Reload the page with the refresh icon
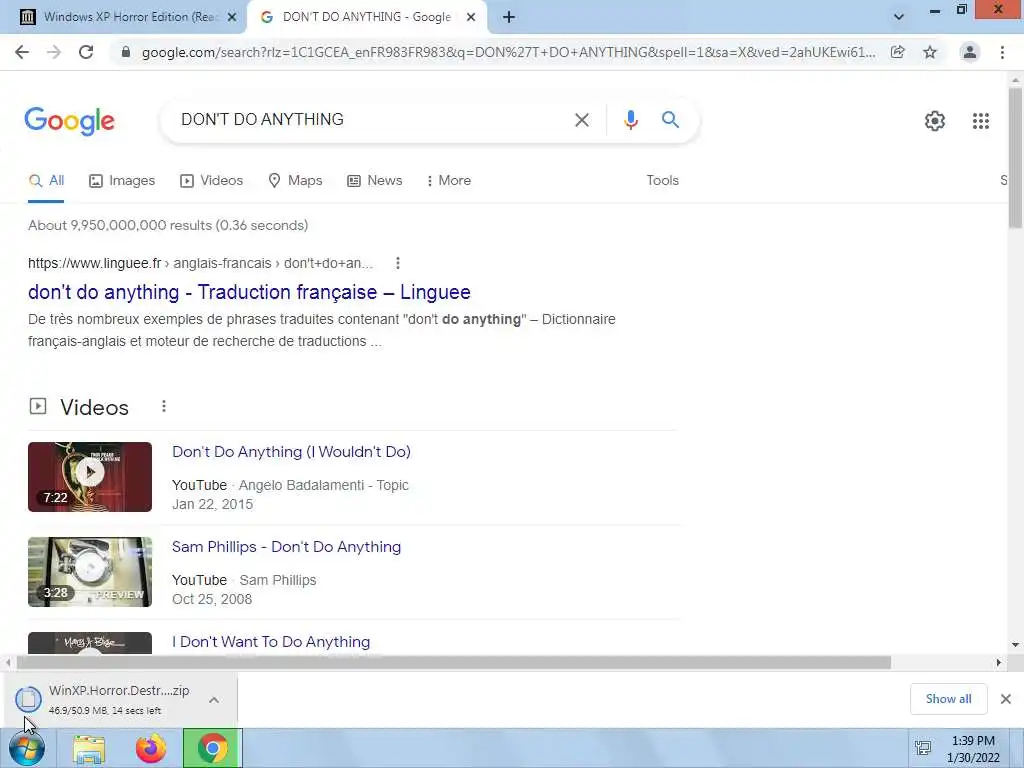This screenshot has height=768, width=1024. click(x=86, y=52)
